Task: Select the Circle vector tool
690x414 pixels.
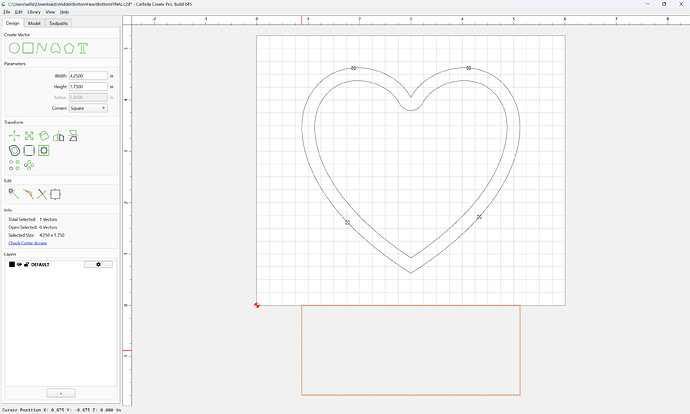Action: pos(14,48)
